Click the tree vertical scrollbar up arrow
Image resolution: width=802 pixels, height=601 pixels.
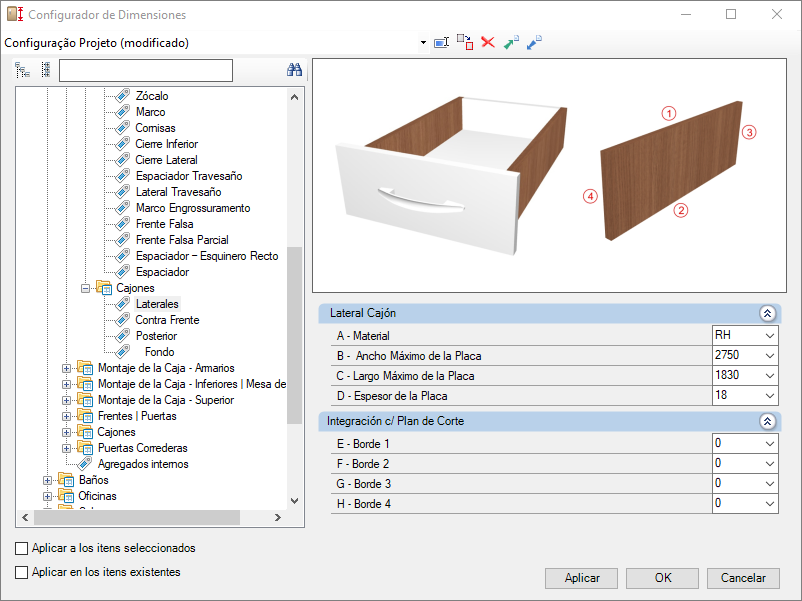click(x=294, y=97)
